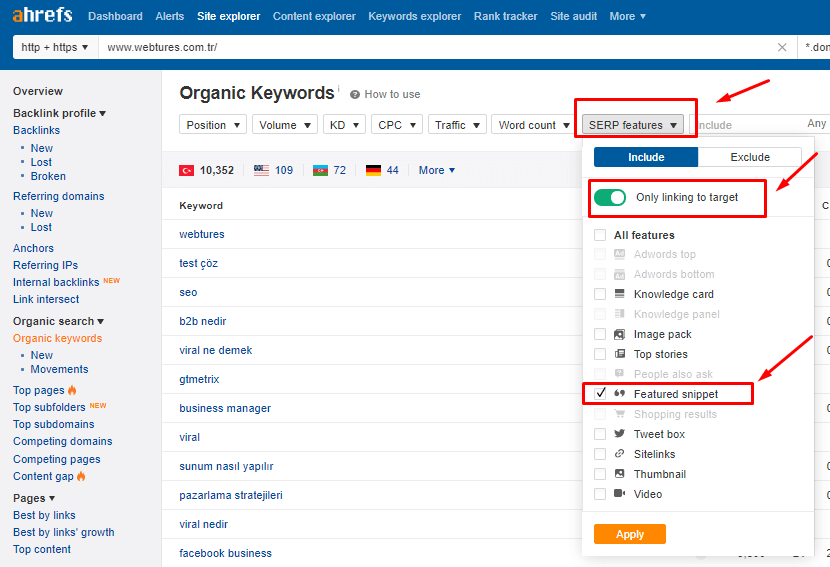Click the Featured snippet quote icon
Image resolution: width=830 pixels, height=567 pixels.
point(619,394)
